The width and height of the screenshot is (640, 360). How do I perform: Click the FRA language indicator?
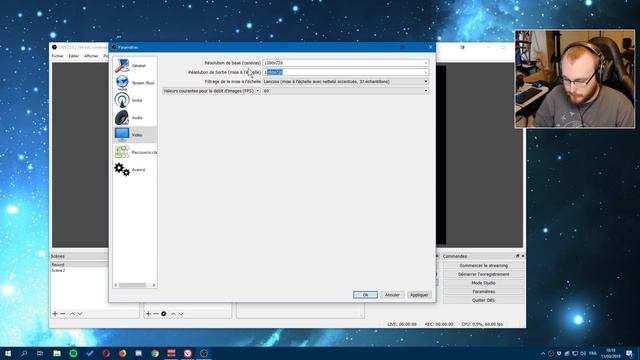point(593,353)
